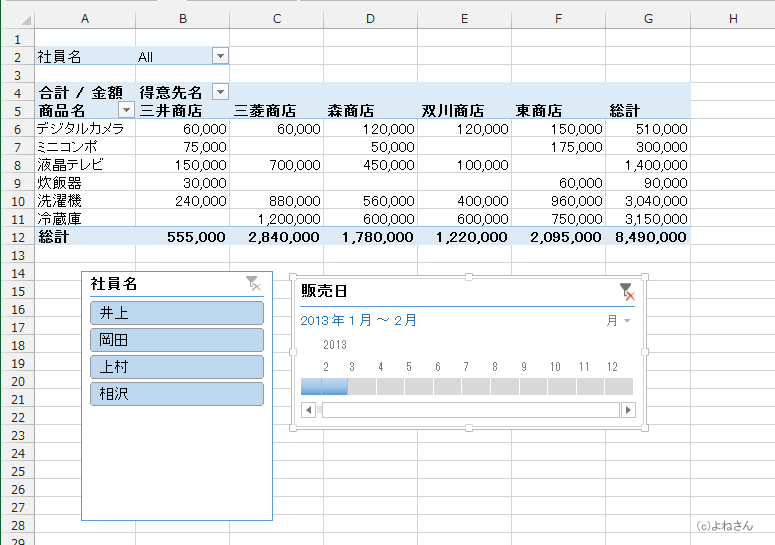Select row 6 header
The image size is (775, 545).
pyautogui.click(x=18, y=129)
